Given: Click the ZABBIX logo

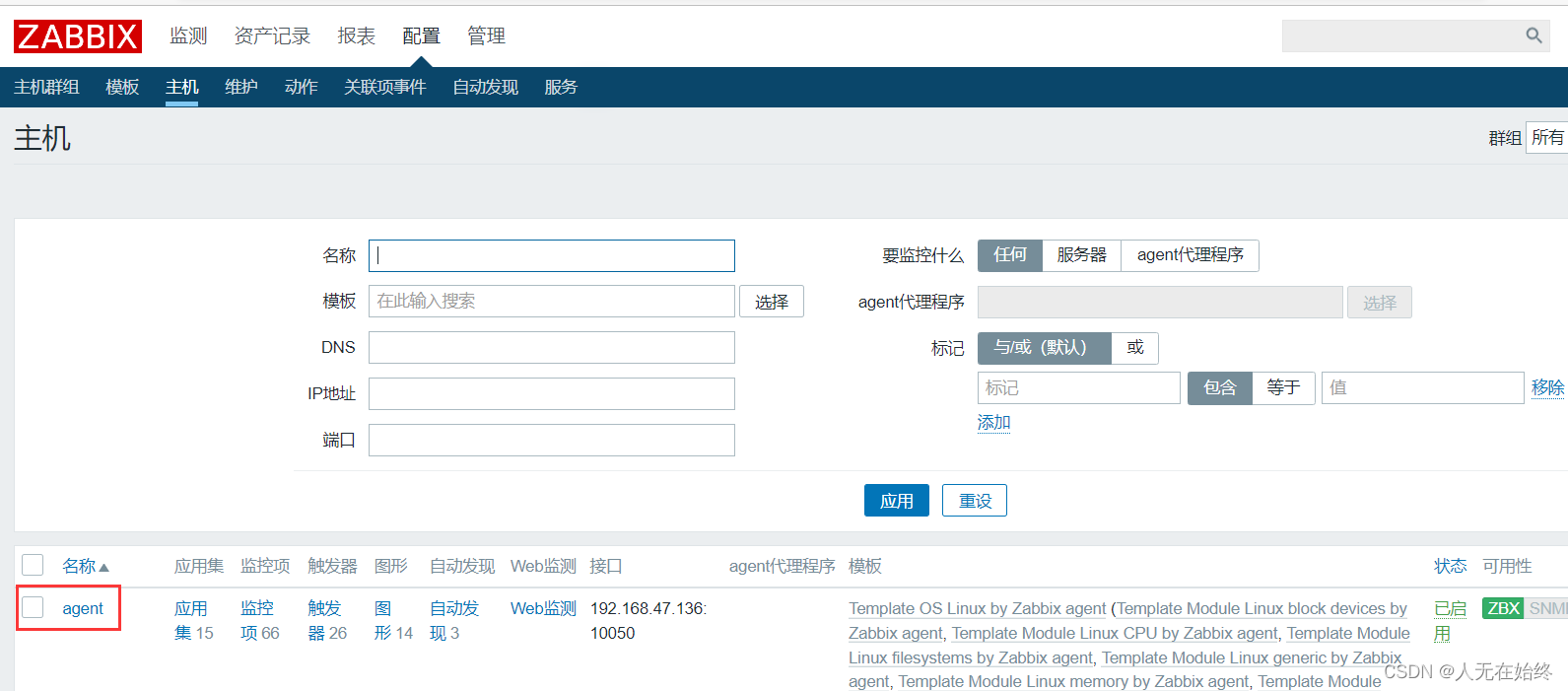Looking at the screenshot, I should 78,36.
